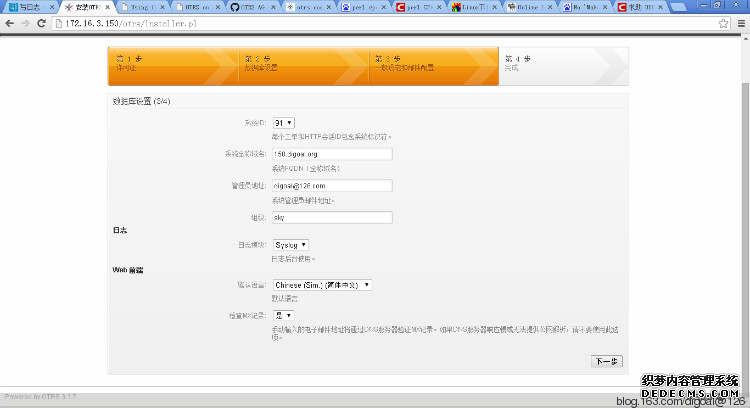Image resolution: width=750 pixels, height=408 pixels.
Task: Click wizard step 第1步 许可证
Action: click(x=173, y=66)
